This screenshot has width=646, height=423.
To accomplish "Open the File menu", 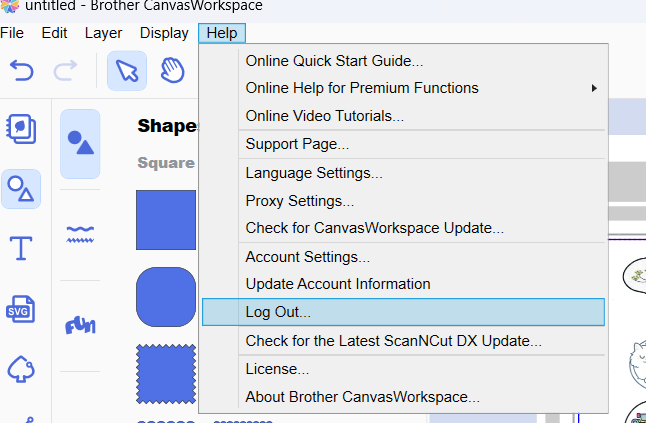I will click(x=12, y=33).
